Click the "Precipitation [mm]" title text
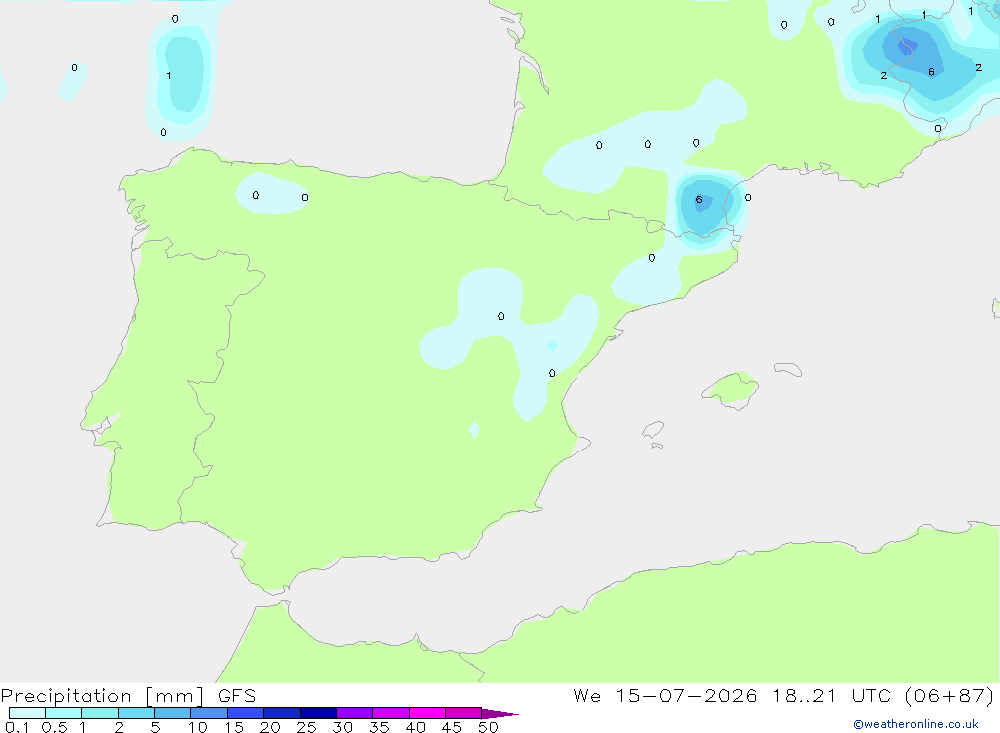 tap(102, 696)
